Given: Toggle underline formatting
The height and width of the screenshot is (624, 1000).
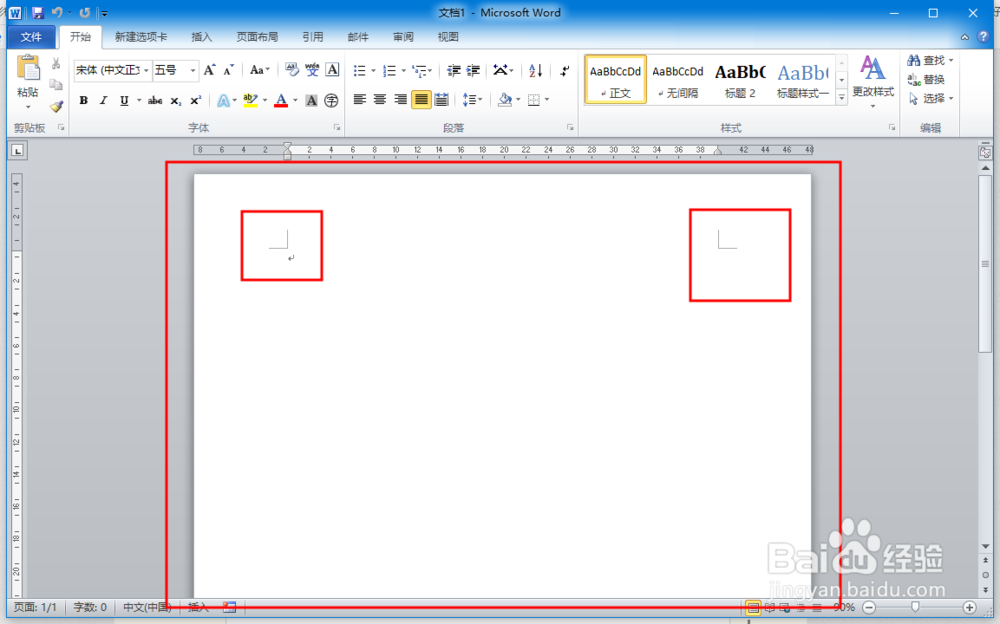Looking at the screenshot, I should click(124, 100).
